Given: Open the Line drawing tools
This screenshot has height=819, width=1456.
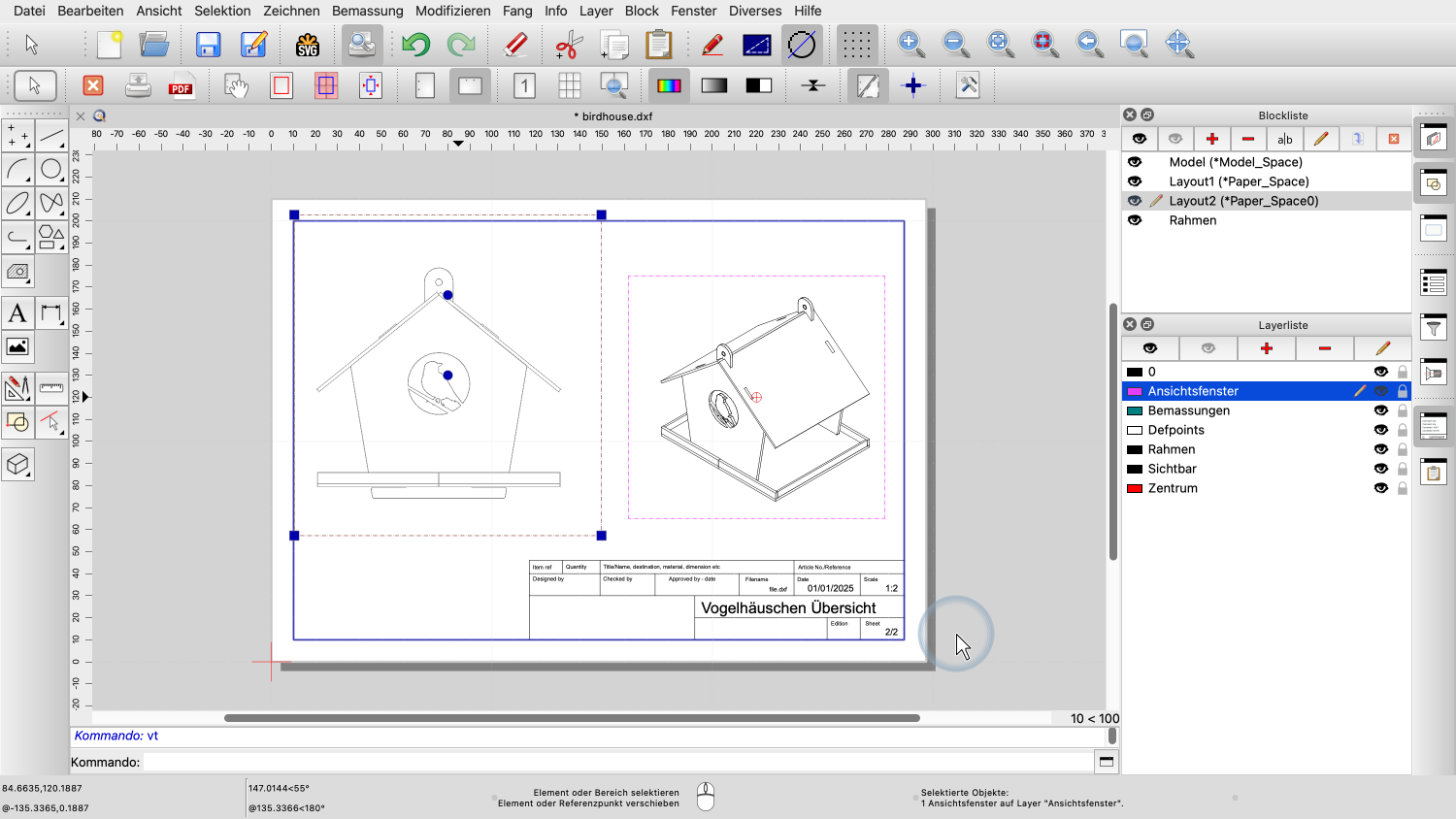Looking at the screenshot, I should (x=51, y=136).
